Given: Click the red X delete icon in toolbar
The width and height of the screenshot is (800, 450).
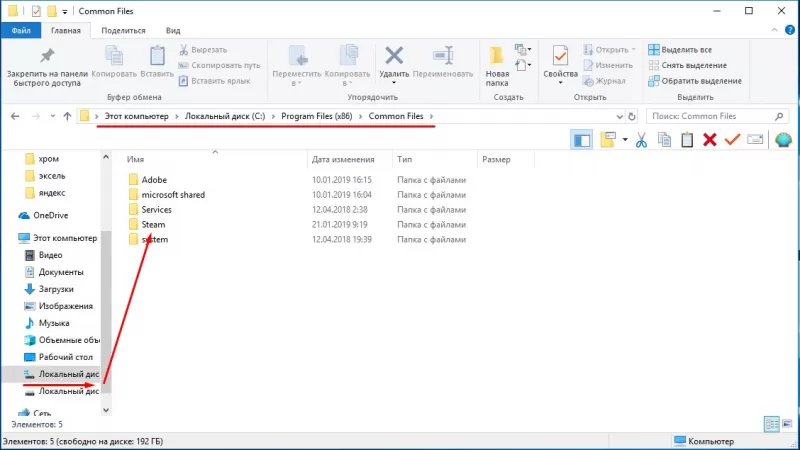Looking at the screenshot, I should pyautogui.click(x=710, y=140).
